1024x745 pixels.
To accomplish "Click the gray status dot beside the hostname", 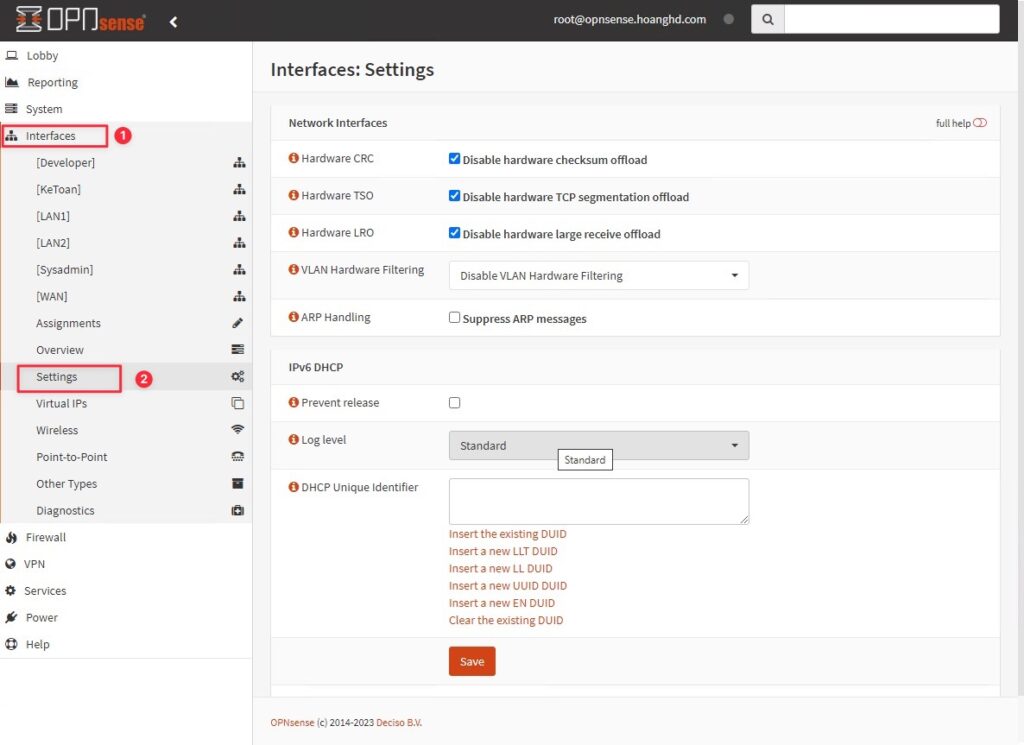I will (729, 19).
